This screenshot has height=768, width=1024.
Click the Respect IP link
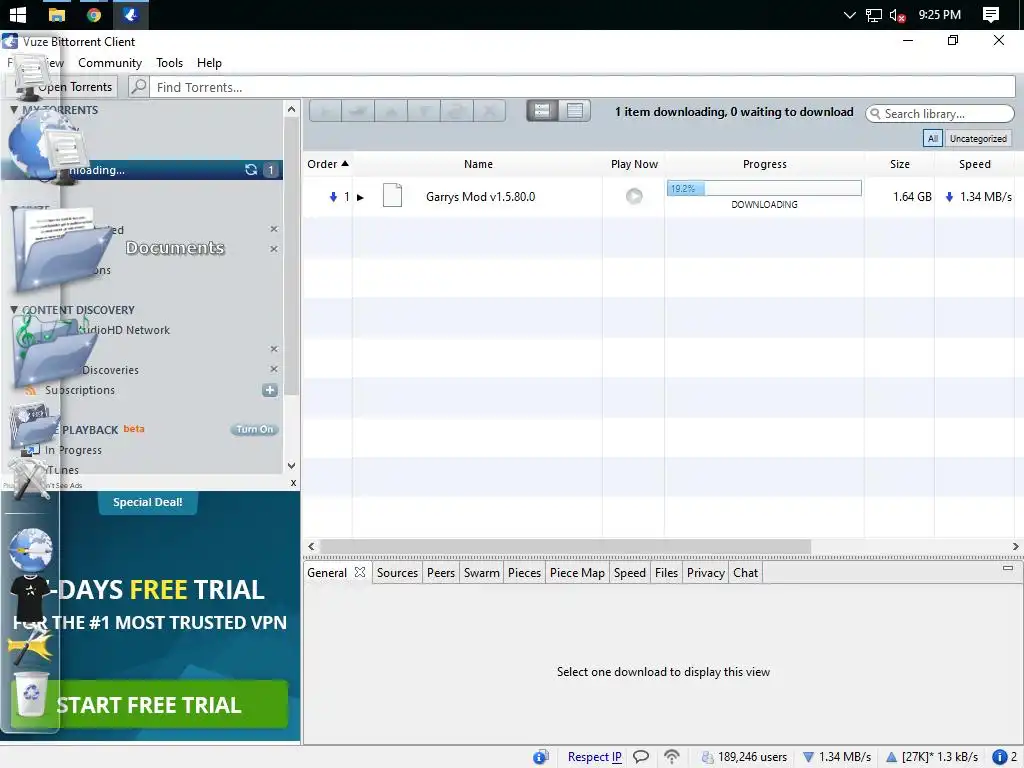coord(594,757)
